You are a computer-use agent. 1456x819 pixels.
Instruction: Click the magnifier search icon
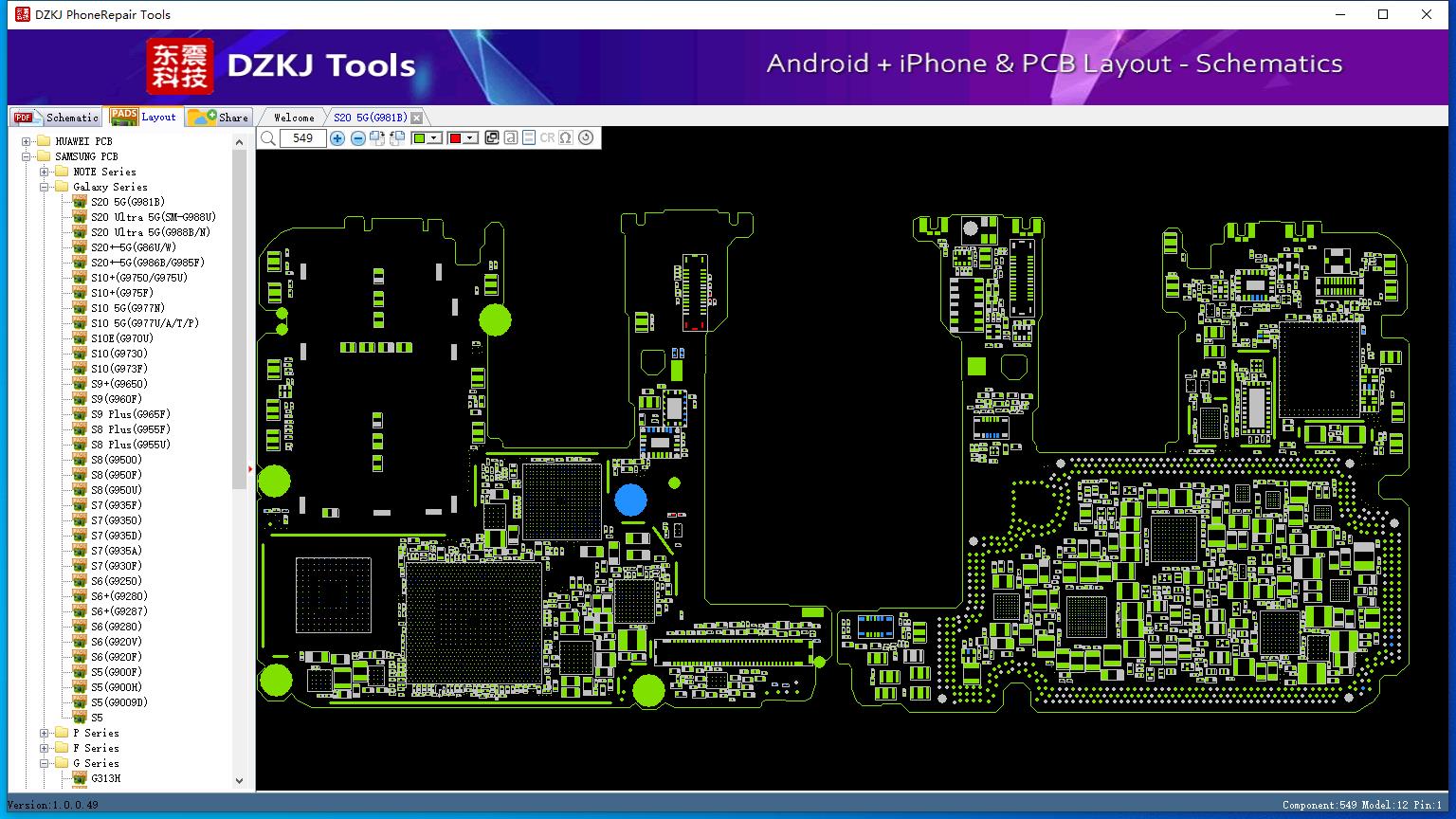[268, 138]
